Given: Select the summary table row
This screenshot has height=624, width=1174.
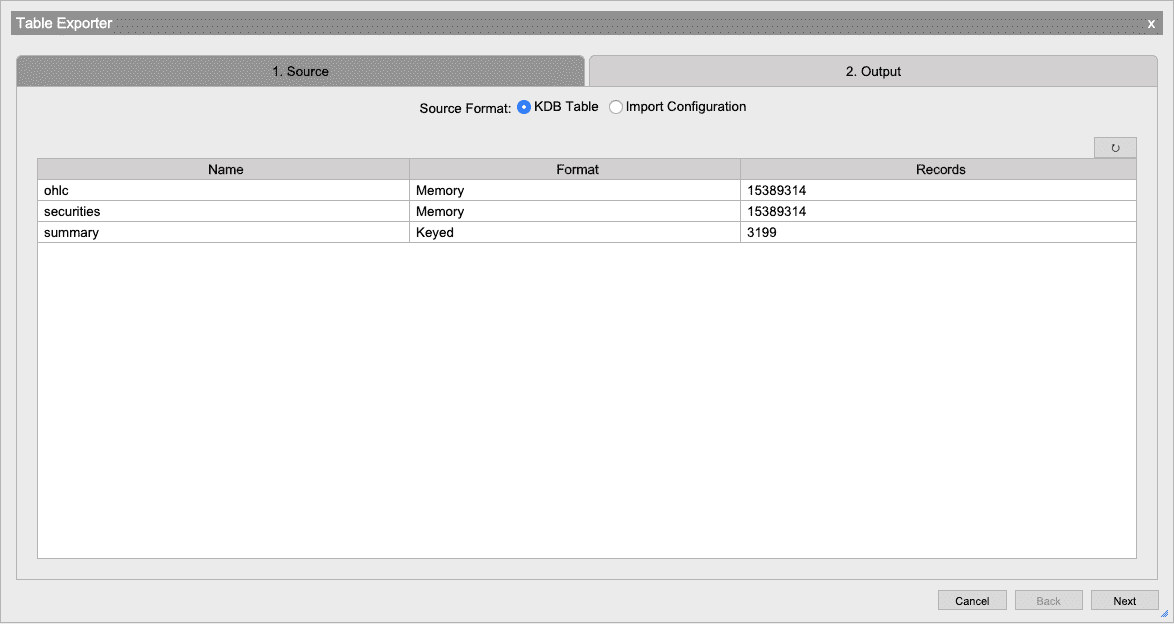Looking at the screenshot, I should coord(587,232).
